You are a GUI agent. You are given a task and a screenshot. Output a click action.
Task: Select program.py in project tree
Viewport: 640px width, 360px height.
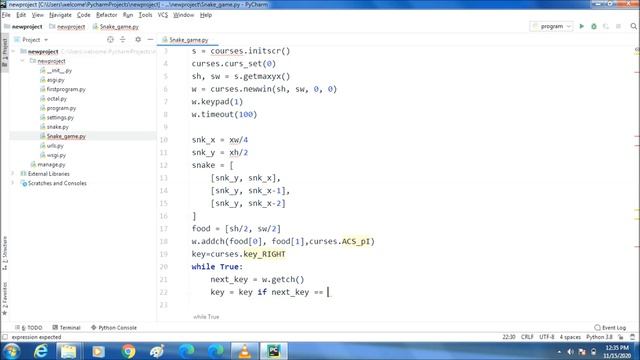click(61, 108)
